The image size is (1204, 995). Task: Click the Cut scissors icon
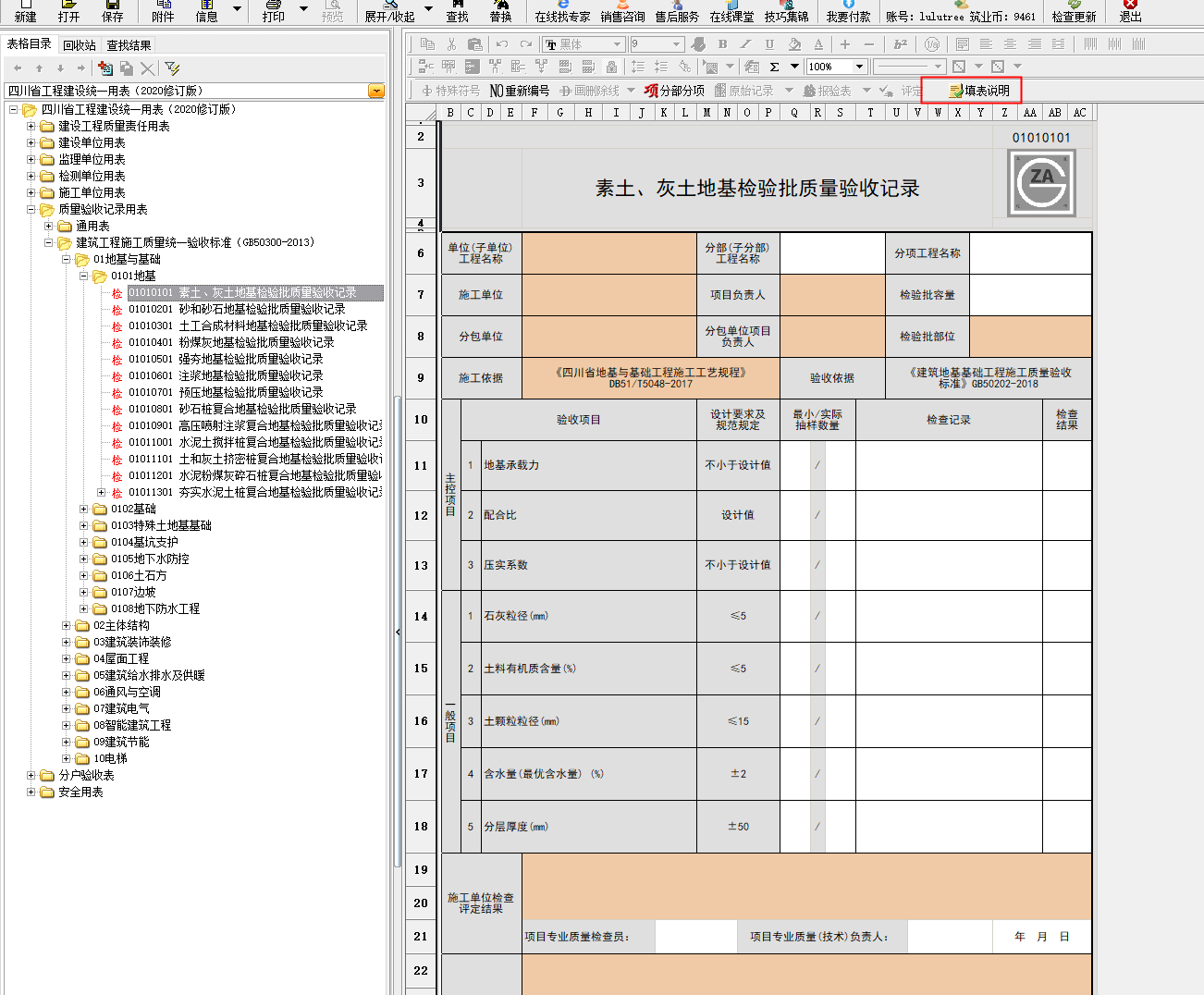451,44
